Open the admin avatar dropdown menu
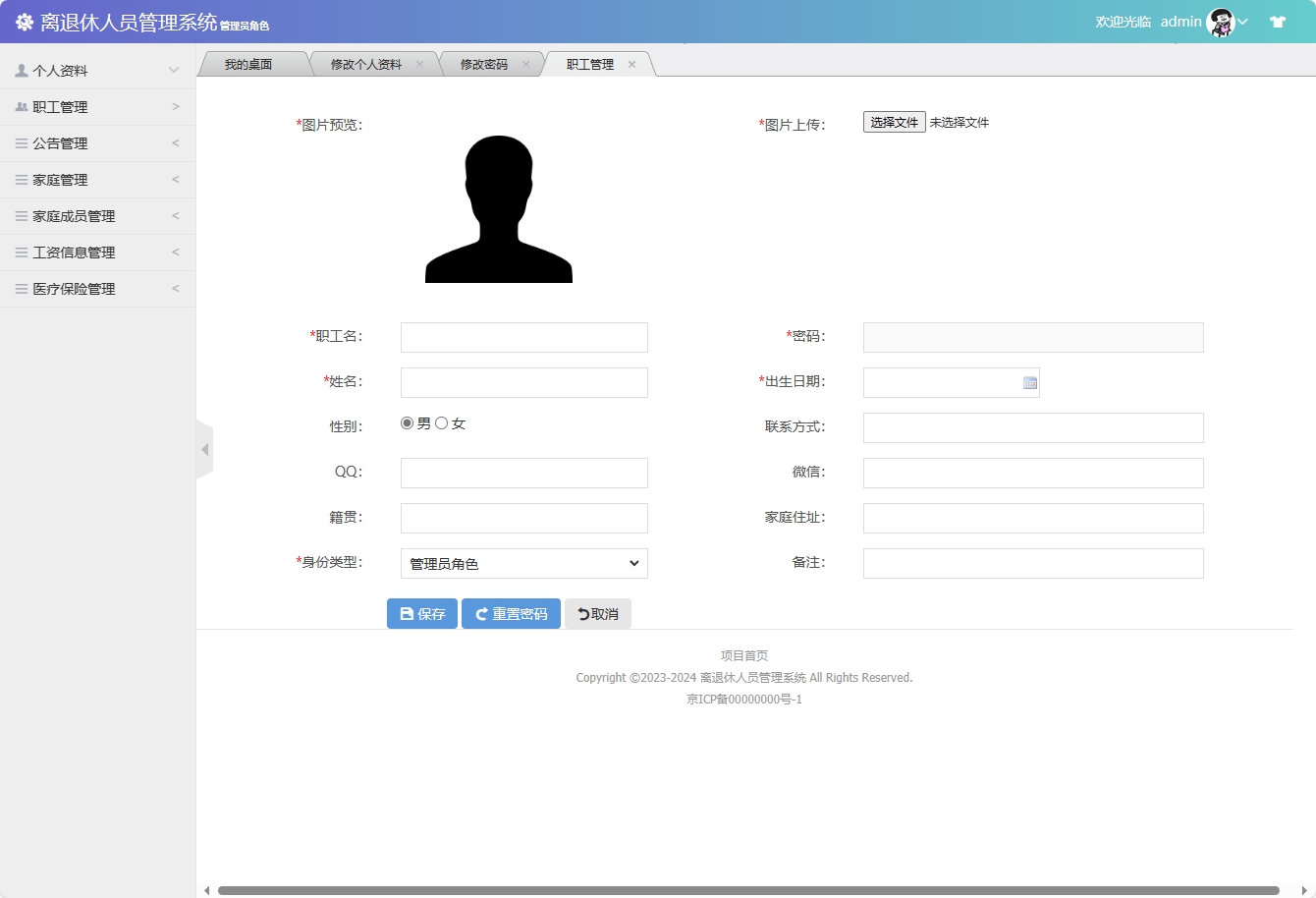Image resolution: width=1316 pixels, height=898 pixels. coord(1219,21)
